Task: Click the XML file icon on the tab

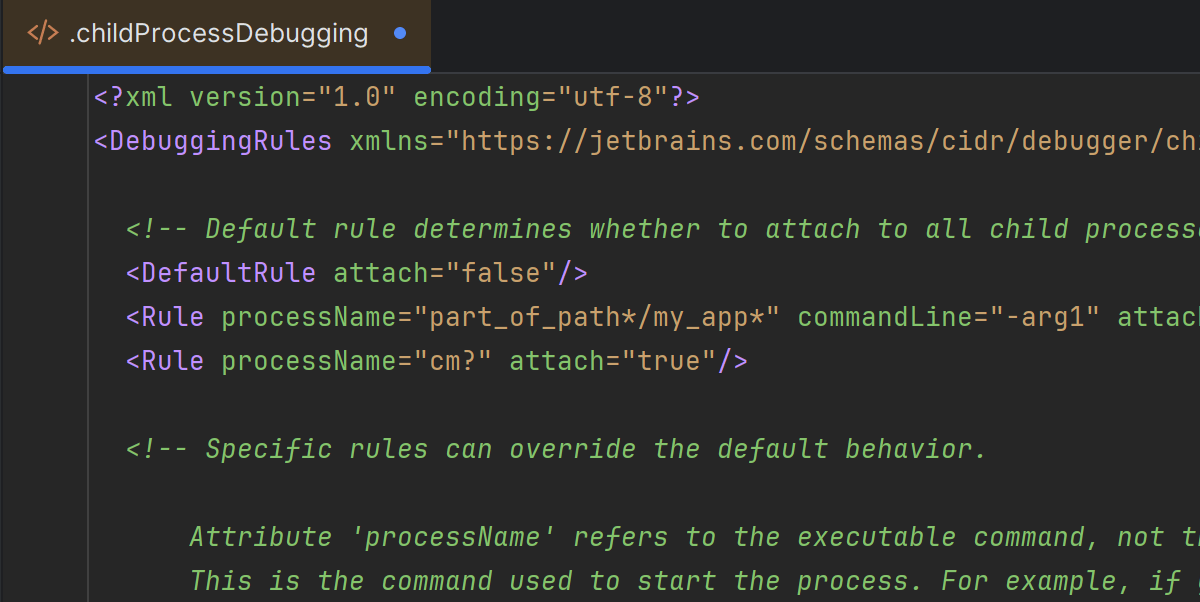Action: (42, 34)
